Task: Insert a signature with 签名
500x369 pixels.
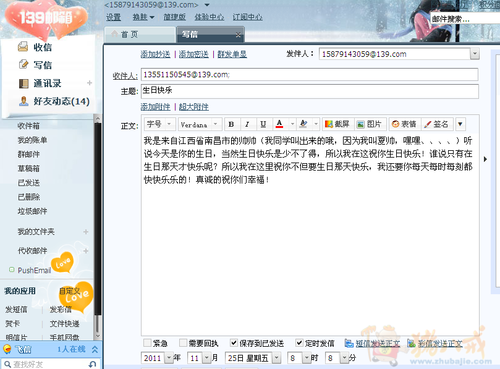Action: (x=437, y=124)
